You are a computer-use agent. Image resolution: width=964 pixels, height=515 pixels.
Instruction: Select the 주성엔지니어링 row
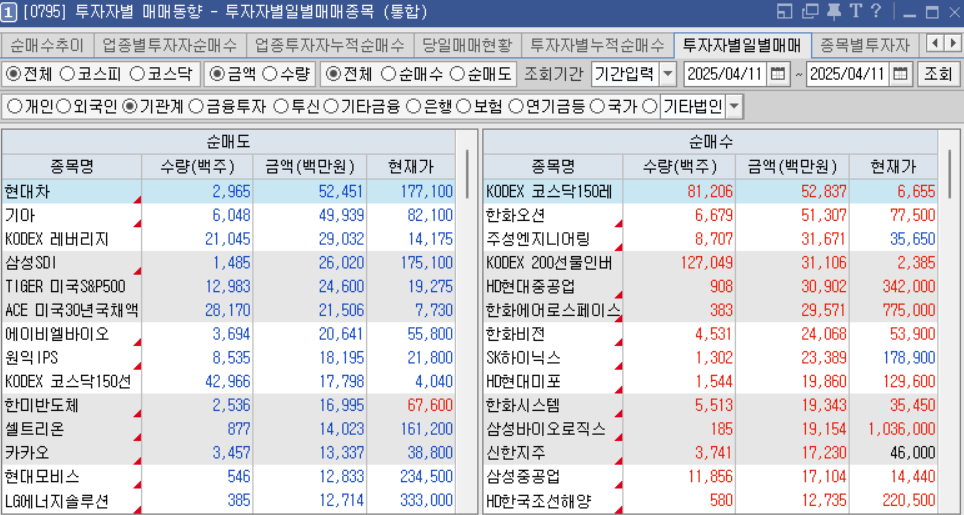(710, 239)
